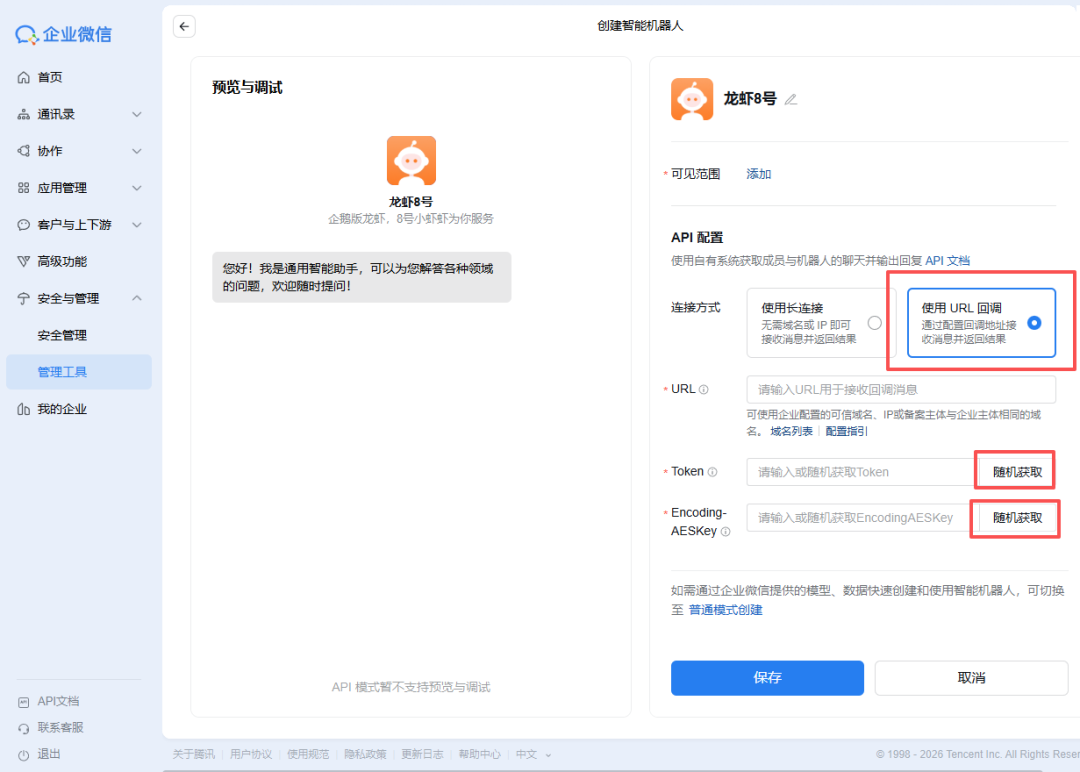Open the 中文 language dropdown
This screenshot has width=1080, height=772.
coord(525,754)
